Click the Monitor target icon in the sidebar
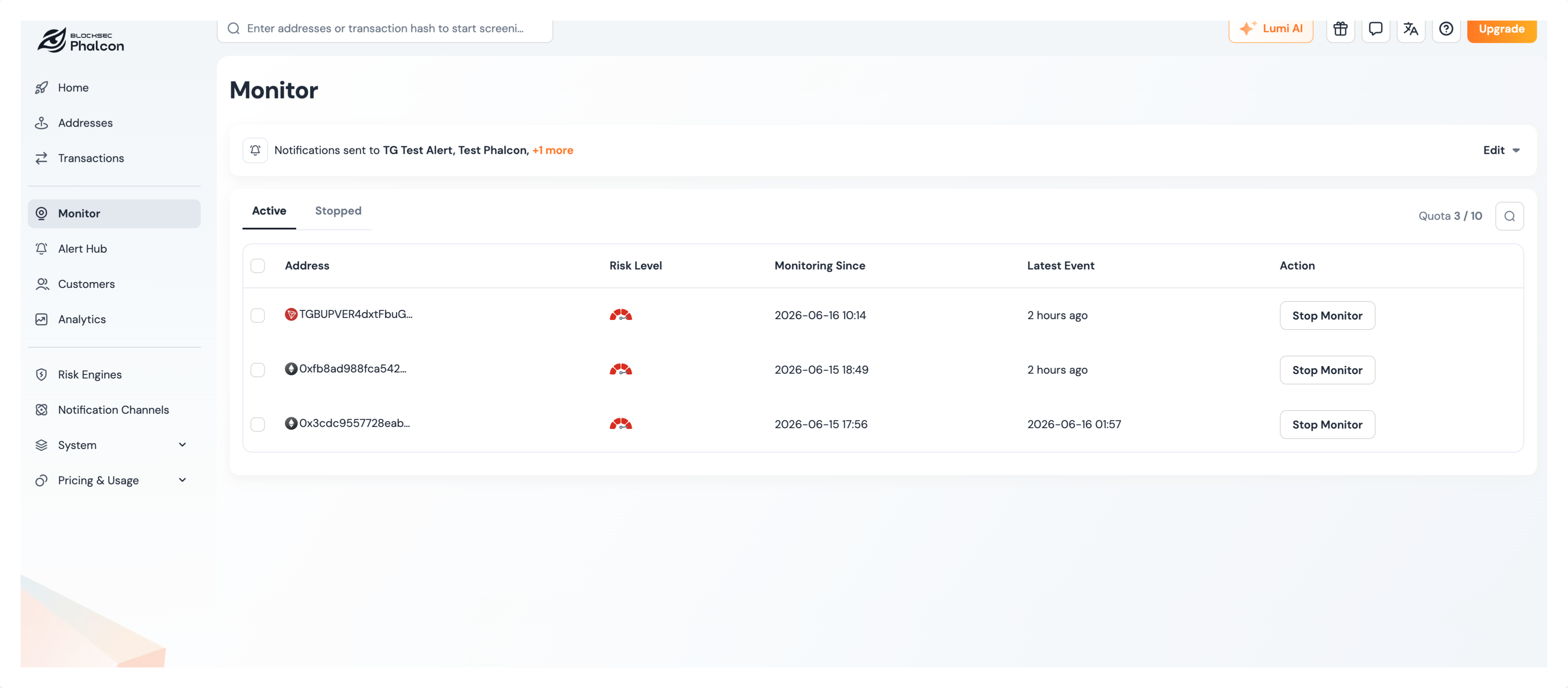 coord(41,214)
